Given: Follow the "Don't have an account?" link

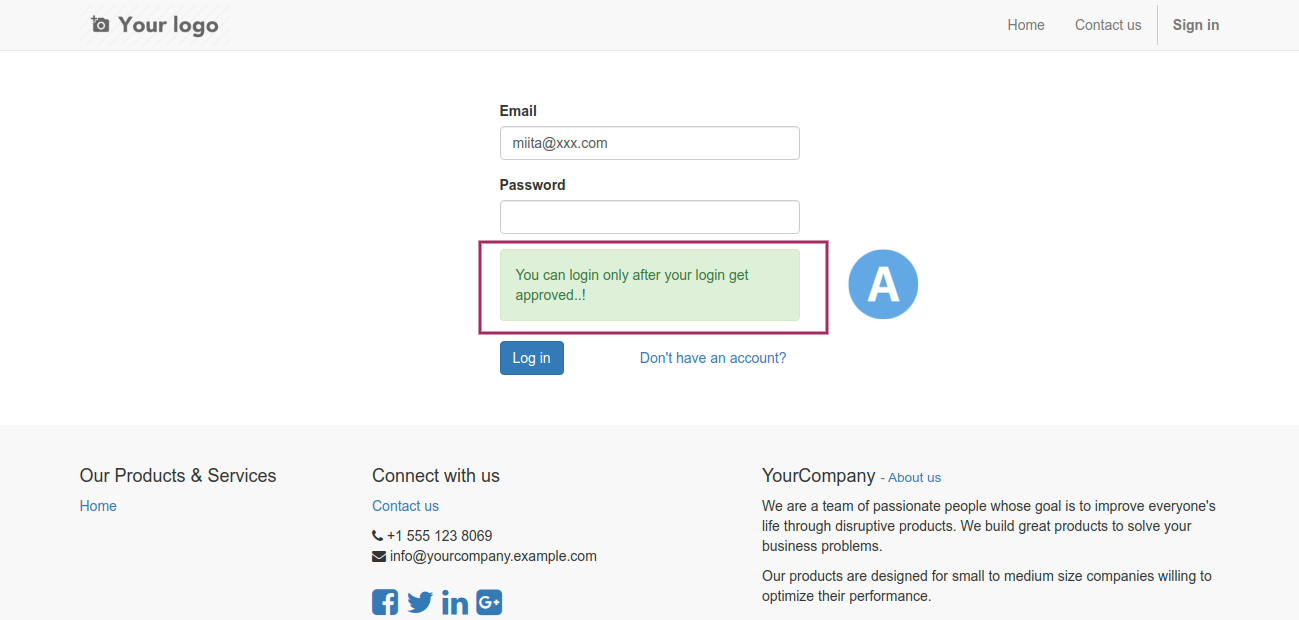Looking at the screenshot, I should (713, 358).
